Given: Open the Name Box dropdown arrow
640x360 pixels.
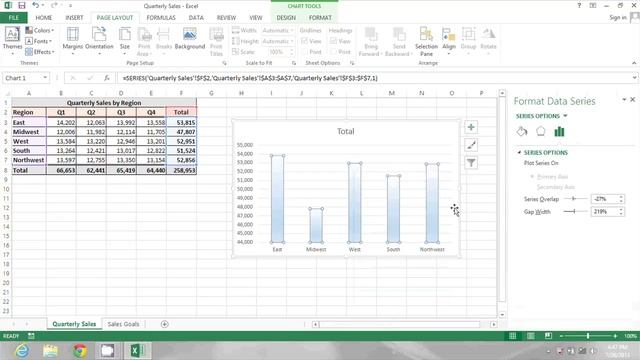Looking at the screenshot, I should [45, 78].
